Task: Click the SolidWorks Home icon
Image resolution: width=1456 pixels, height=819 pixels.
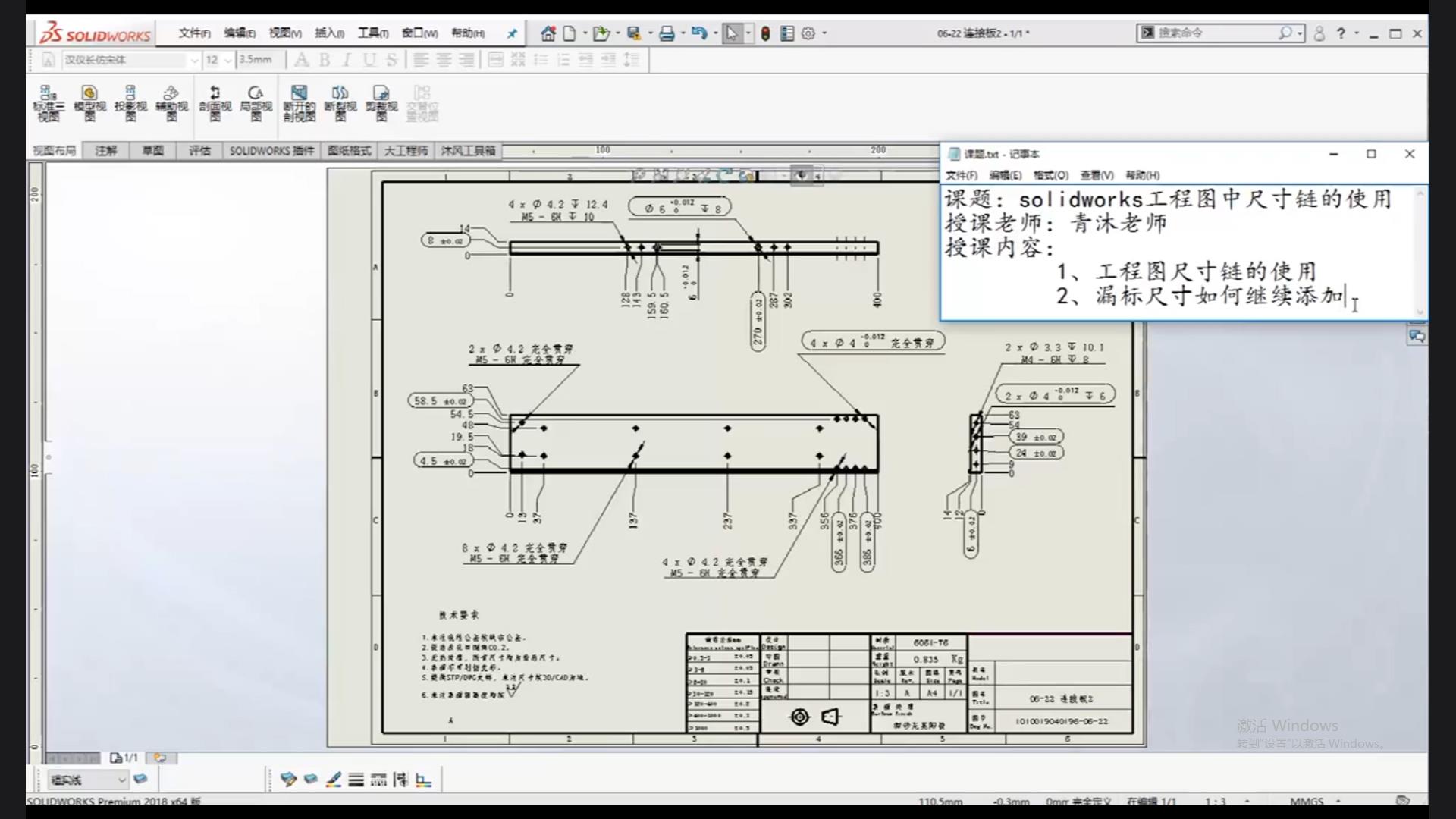Action: click(548, 33)
